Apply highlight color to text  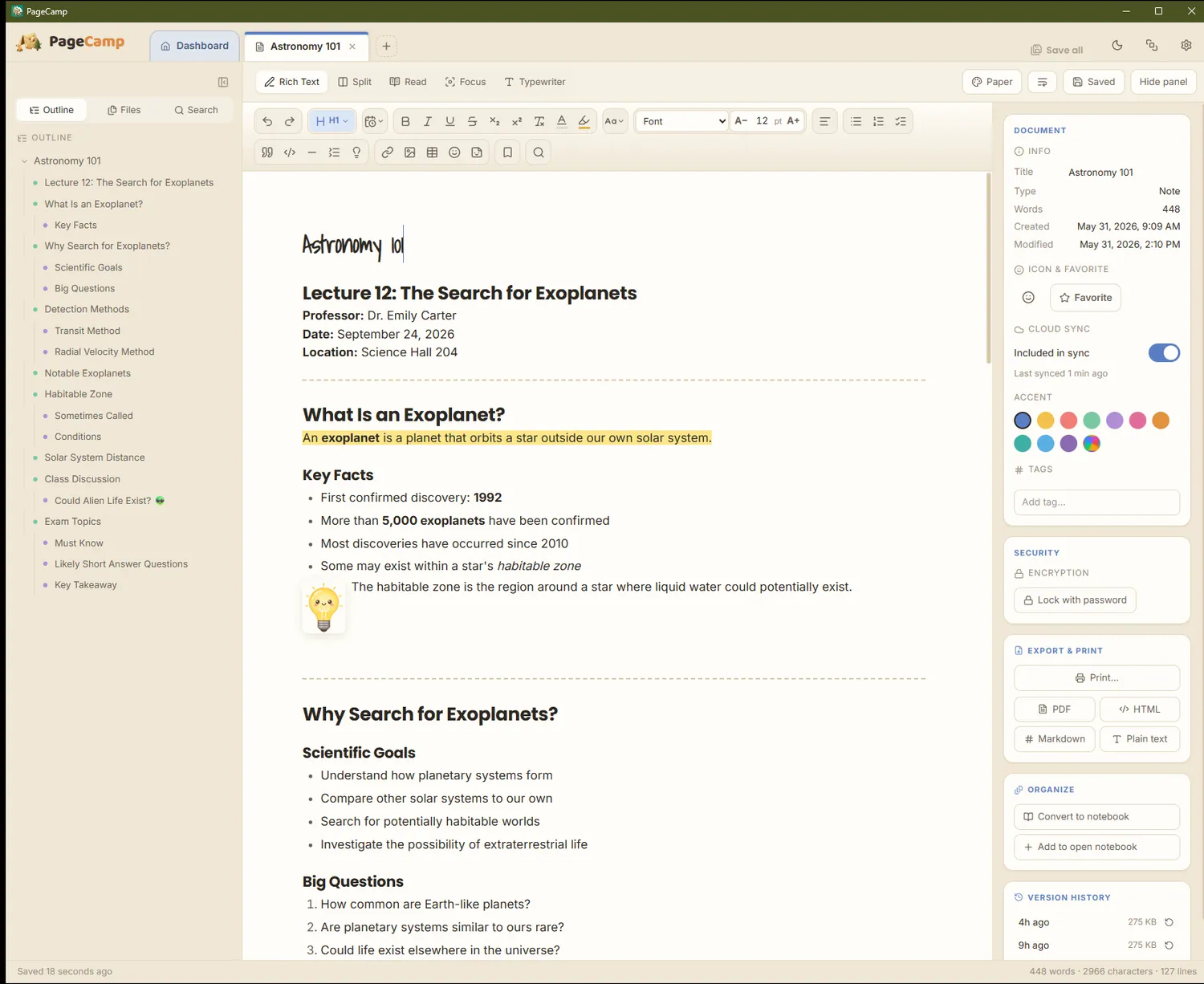[584, 121]
